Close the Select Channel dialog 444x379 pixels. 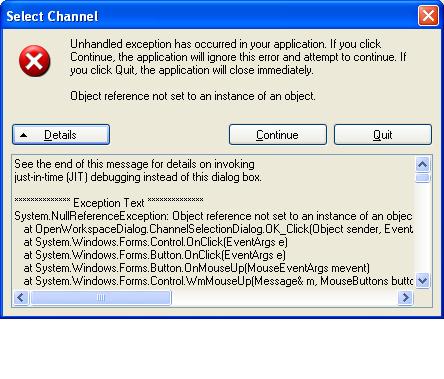coord(428,16)
